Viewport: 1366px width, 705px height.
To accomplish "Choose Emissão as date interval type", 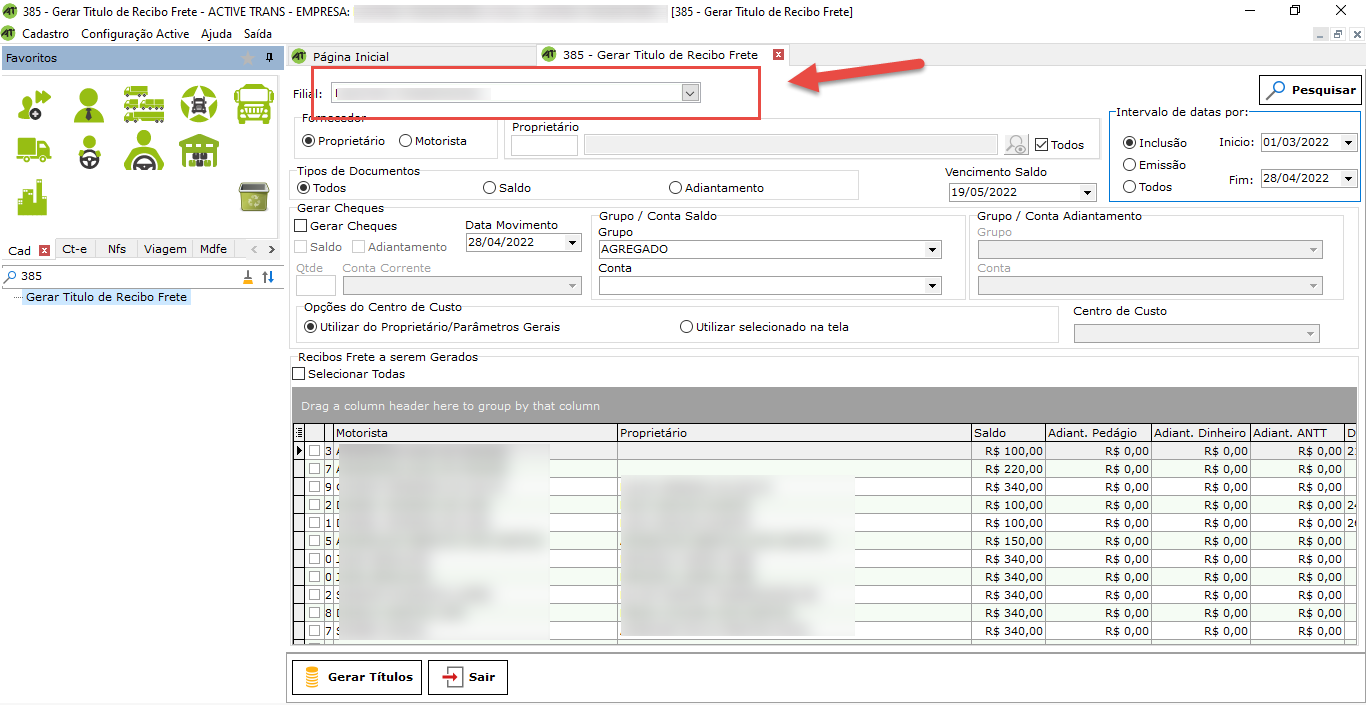I will 1130,165.
